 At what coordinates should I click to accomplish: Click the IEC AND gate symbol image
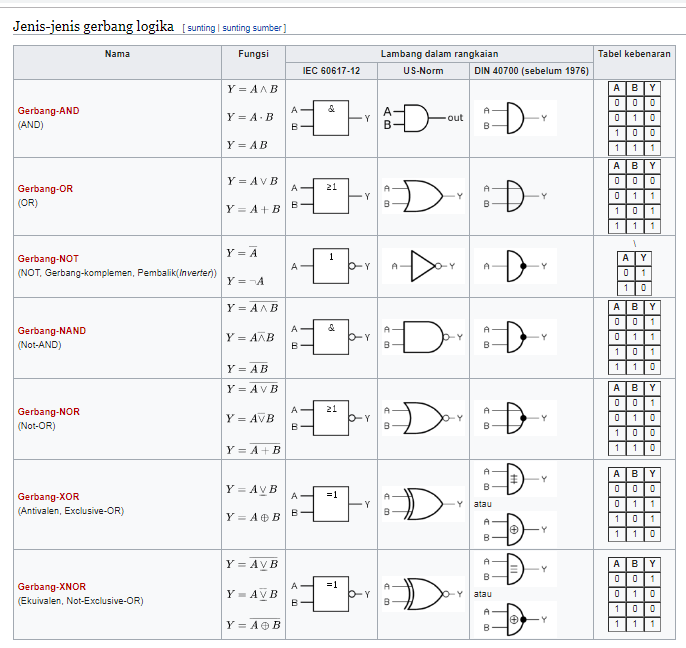click(x=331, y=118)
